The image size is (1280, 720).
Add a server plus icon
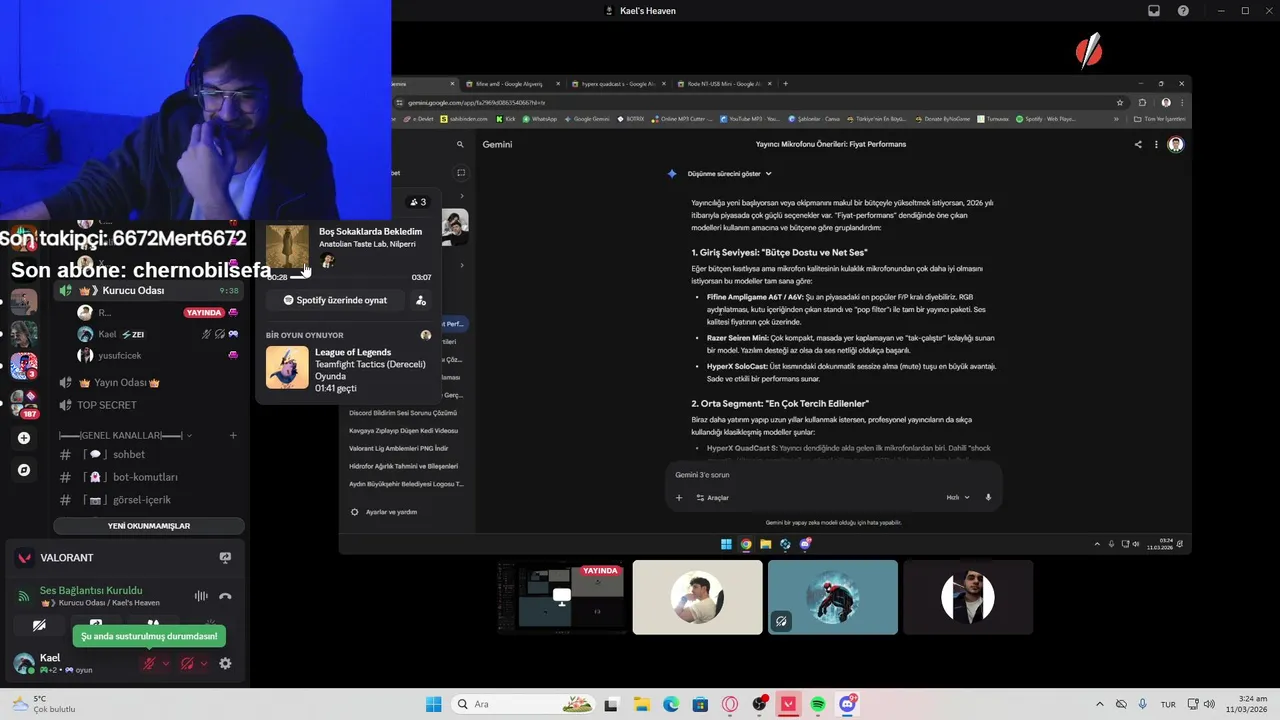[24, 438]
